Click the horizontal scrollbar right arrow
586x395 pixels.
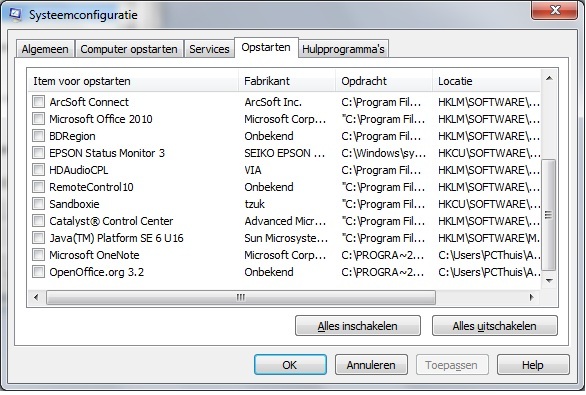point(531,297)
